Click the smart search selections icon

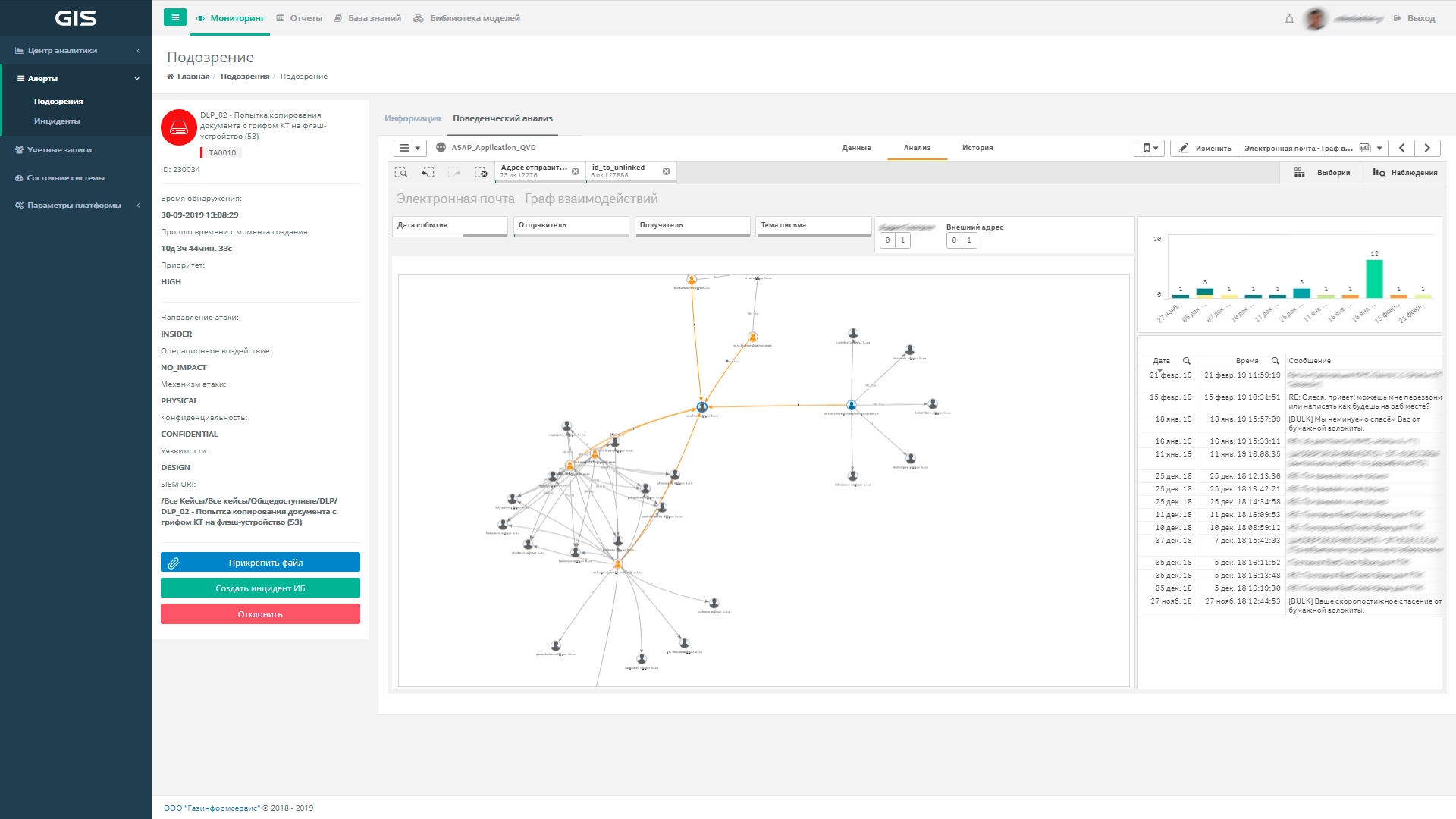click(x=401, y=173)
